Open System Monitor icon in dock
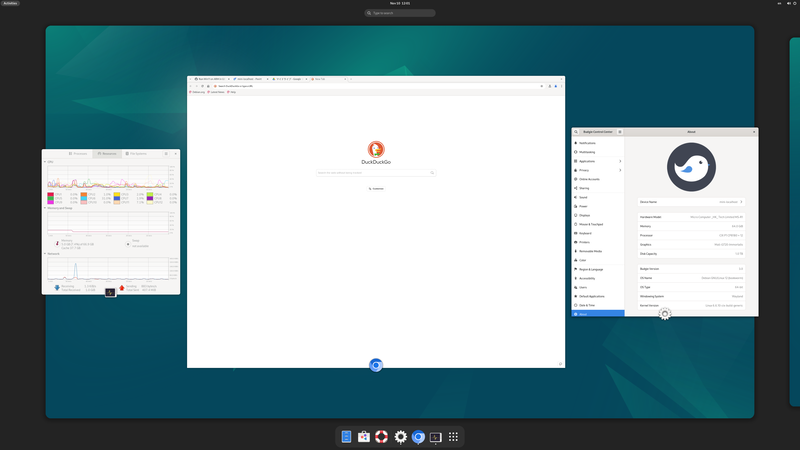The image size is (800, 450). (x=436, y=437)
